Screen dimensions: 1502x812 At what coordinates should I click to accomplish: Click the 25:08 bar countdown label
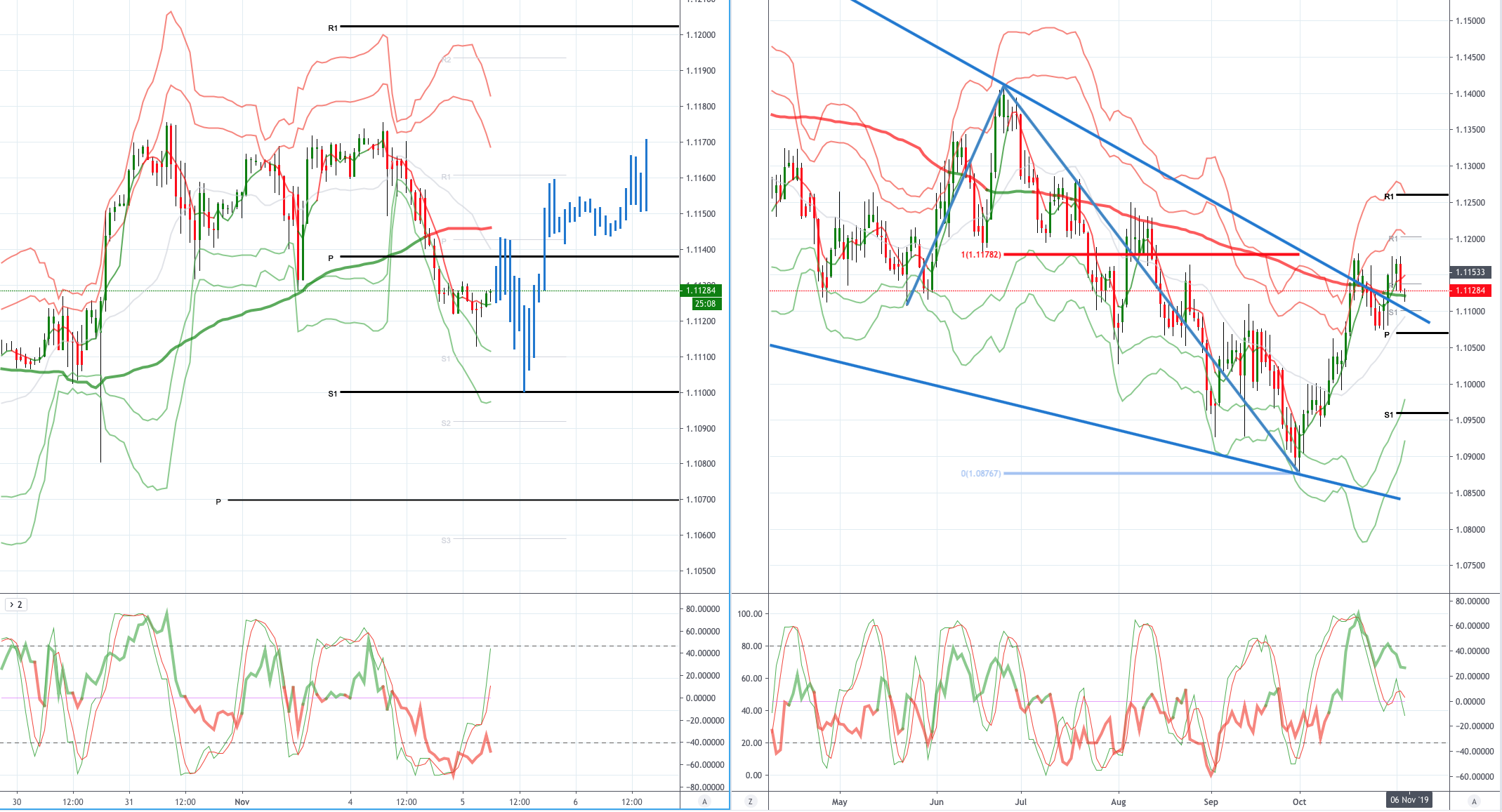705,304
